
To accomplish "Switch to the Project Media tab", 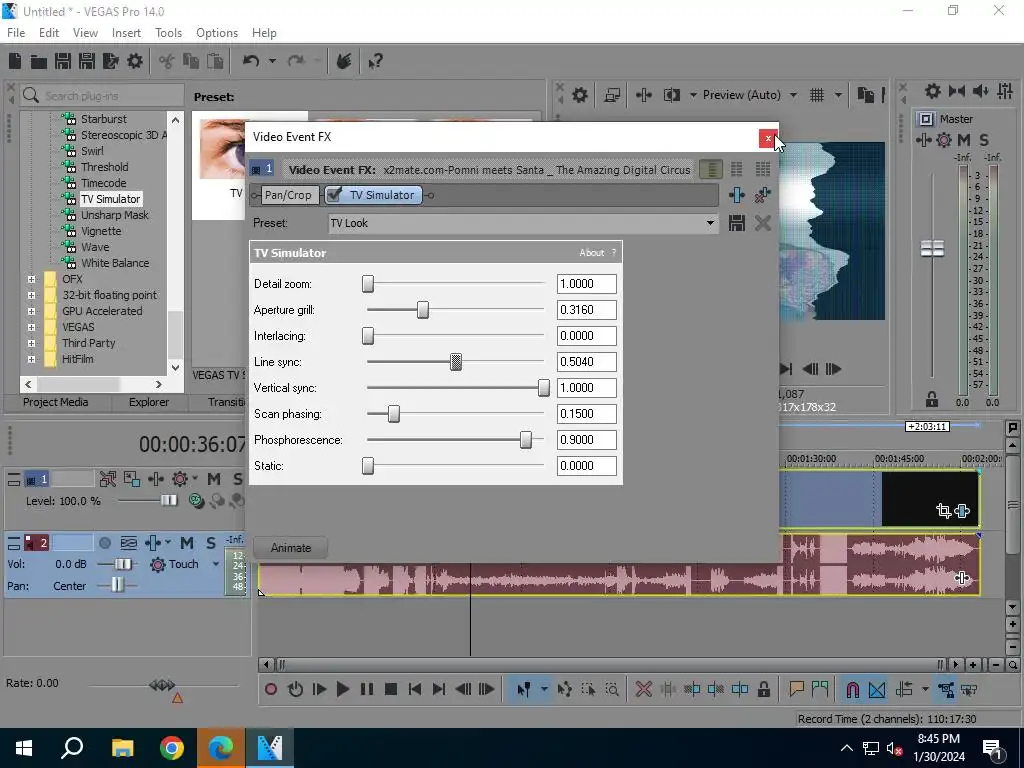I will [56, 402].
